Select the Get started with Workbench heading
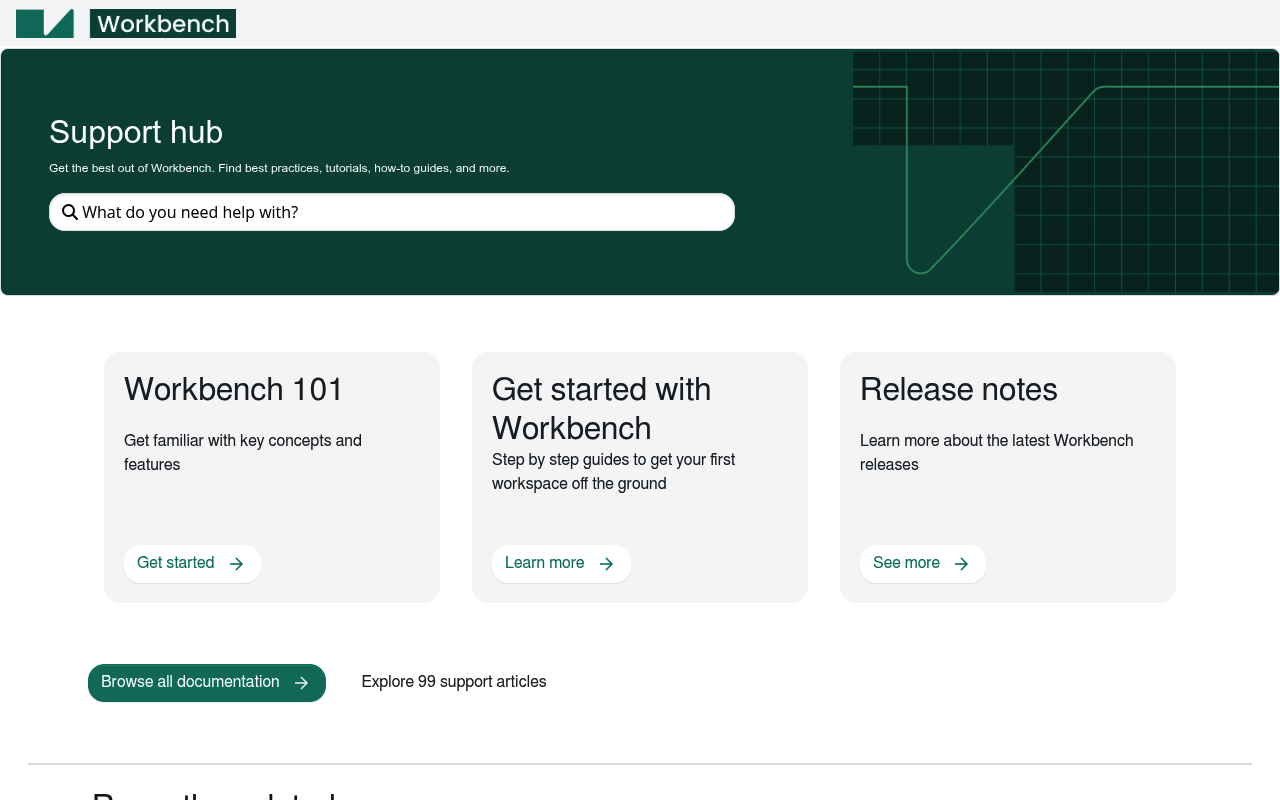 602,408
